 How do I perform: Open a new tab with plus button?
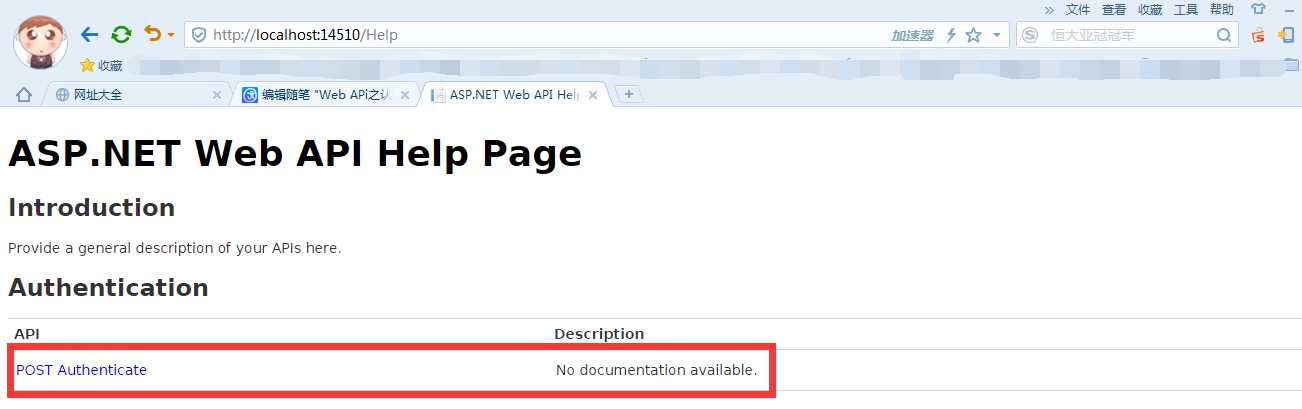click(628, 94)
